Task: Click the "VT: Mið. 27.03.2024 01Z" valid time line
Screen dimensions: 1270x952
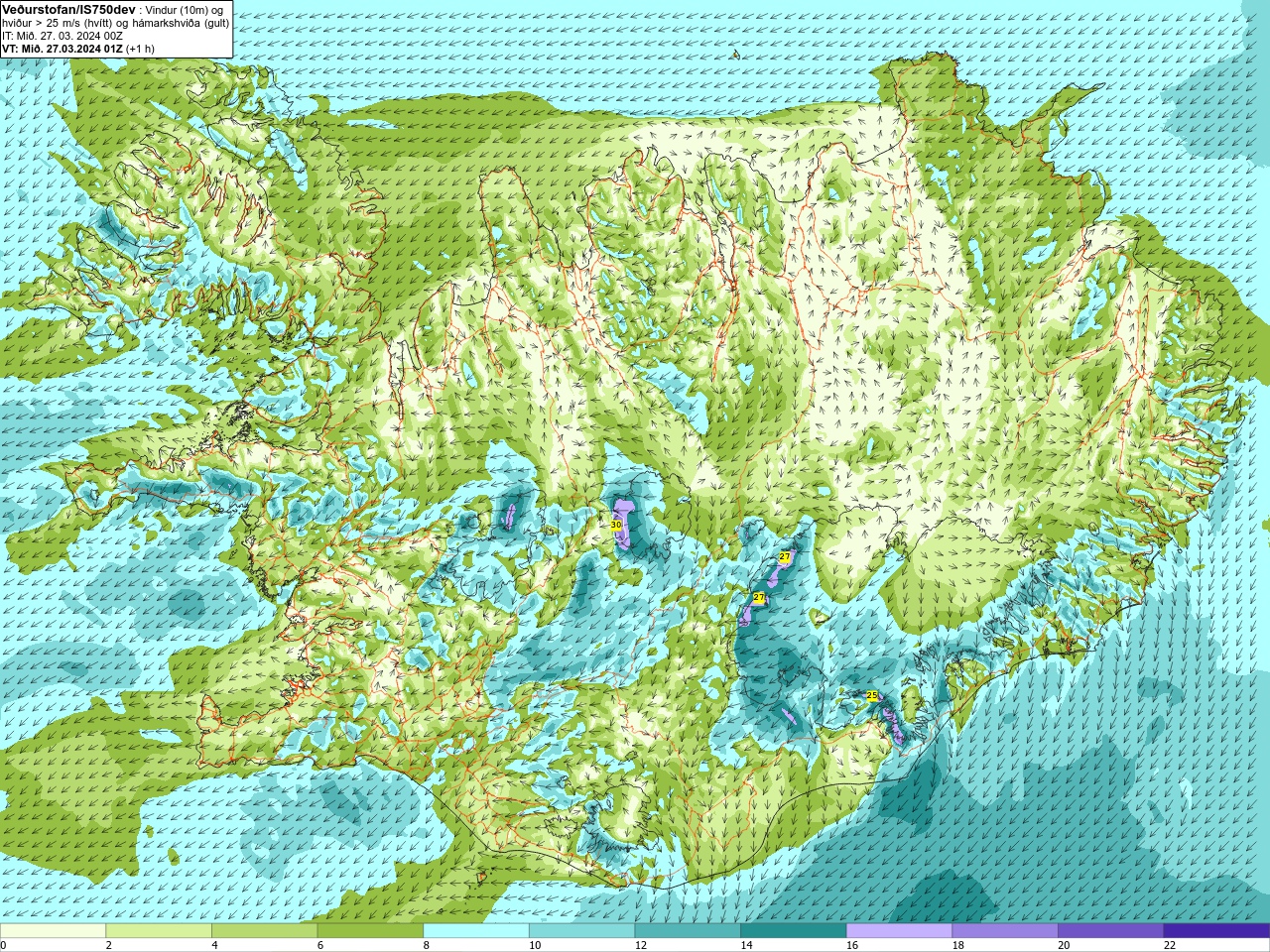Action: (x=63, y=49)
